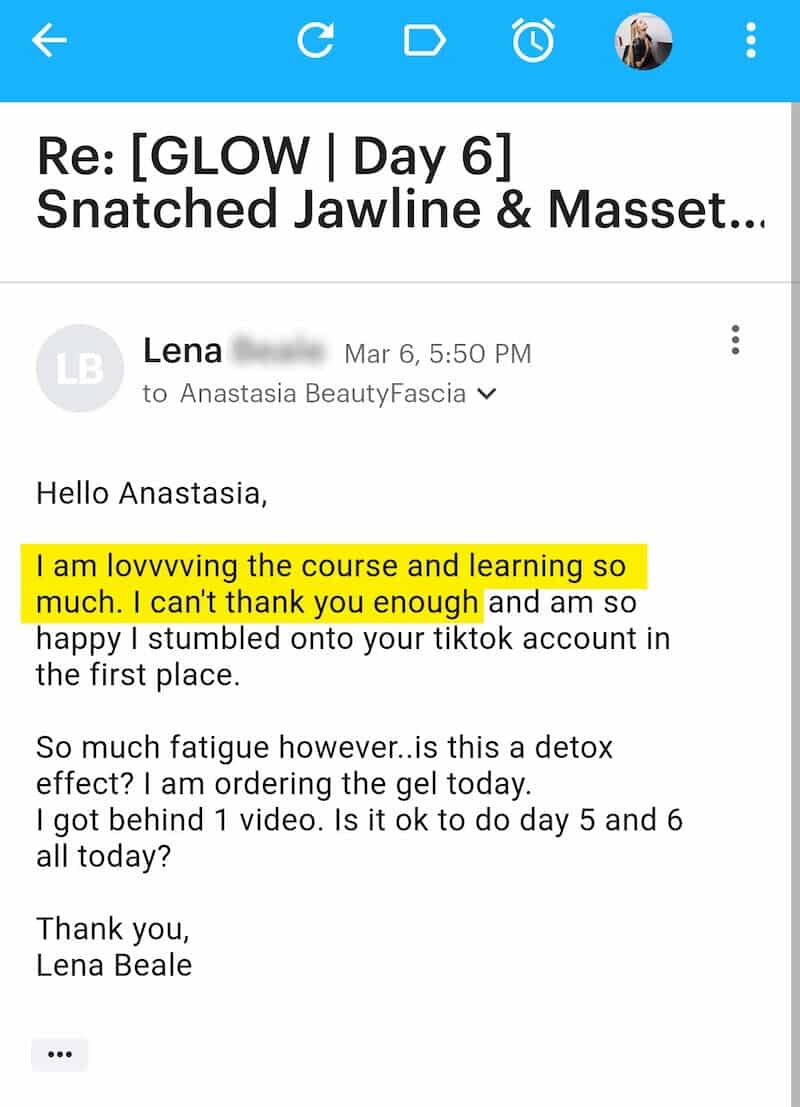Viewport: 800px width, 1107px height.
Task: Expand recipient details chevron beside BeautyFascia
Action: point(487,394)
